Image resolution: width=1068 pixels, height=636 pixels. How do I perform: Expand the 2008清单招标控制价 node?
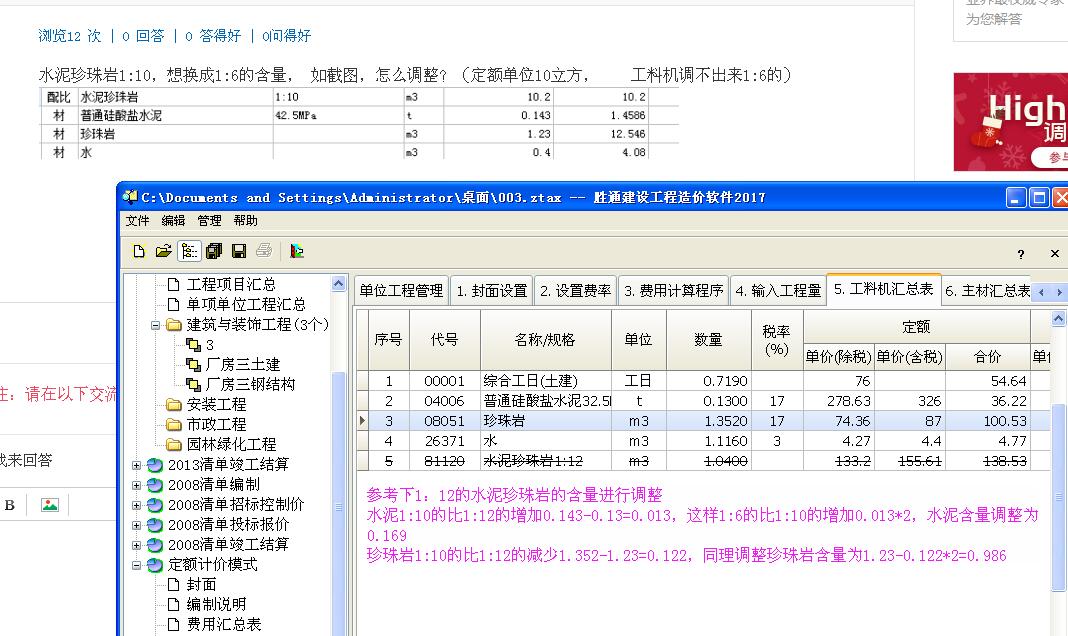point(136,506)
